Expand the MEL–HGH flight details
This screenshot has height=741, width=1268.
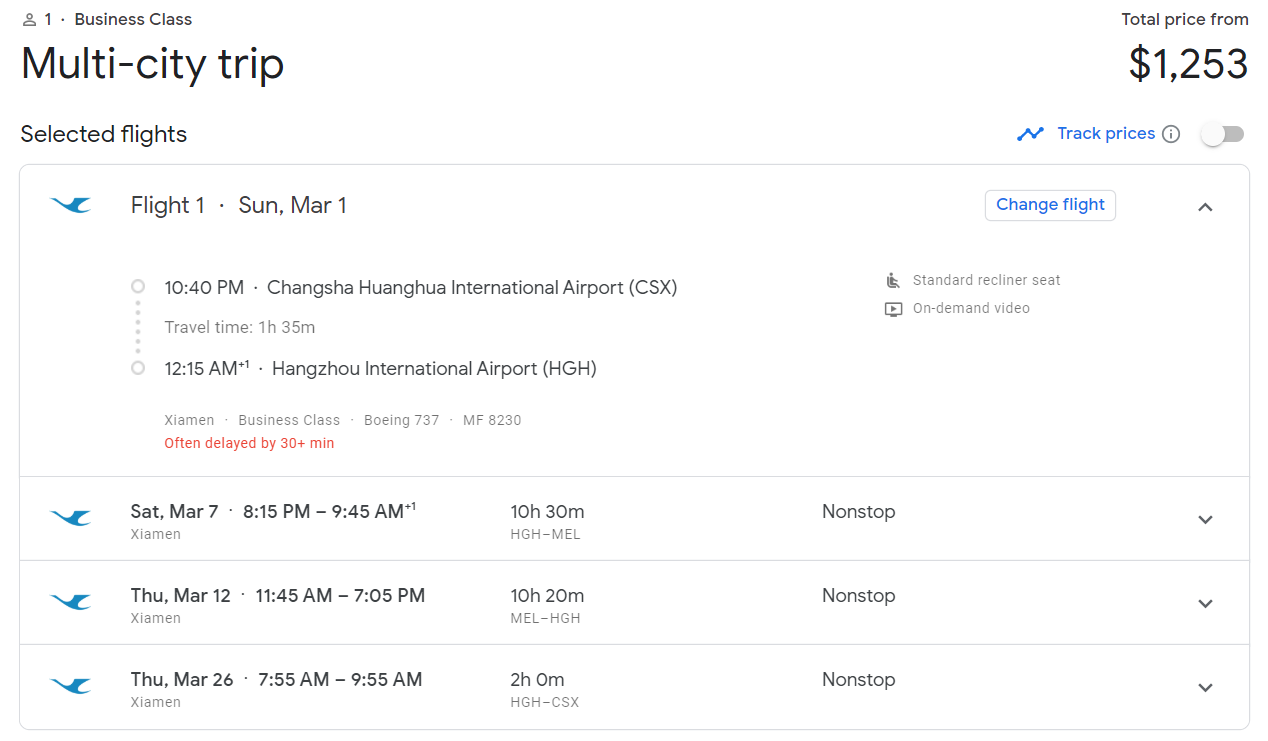click(1205, 603)
